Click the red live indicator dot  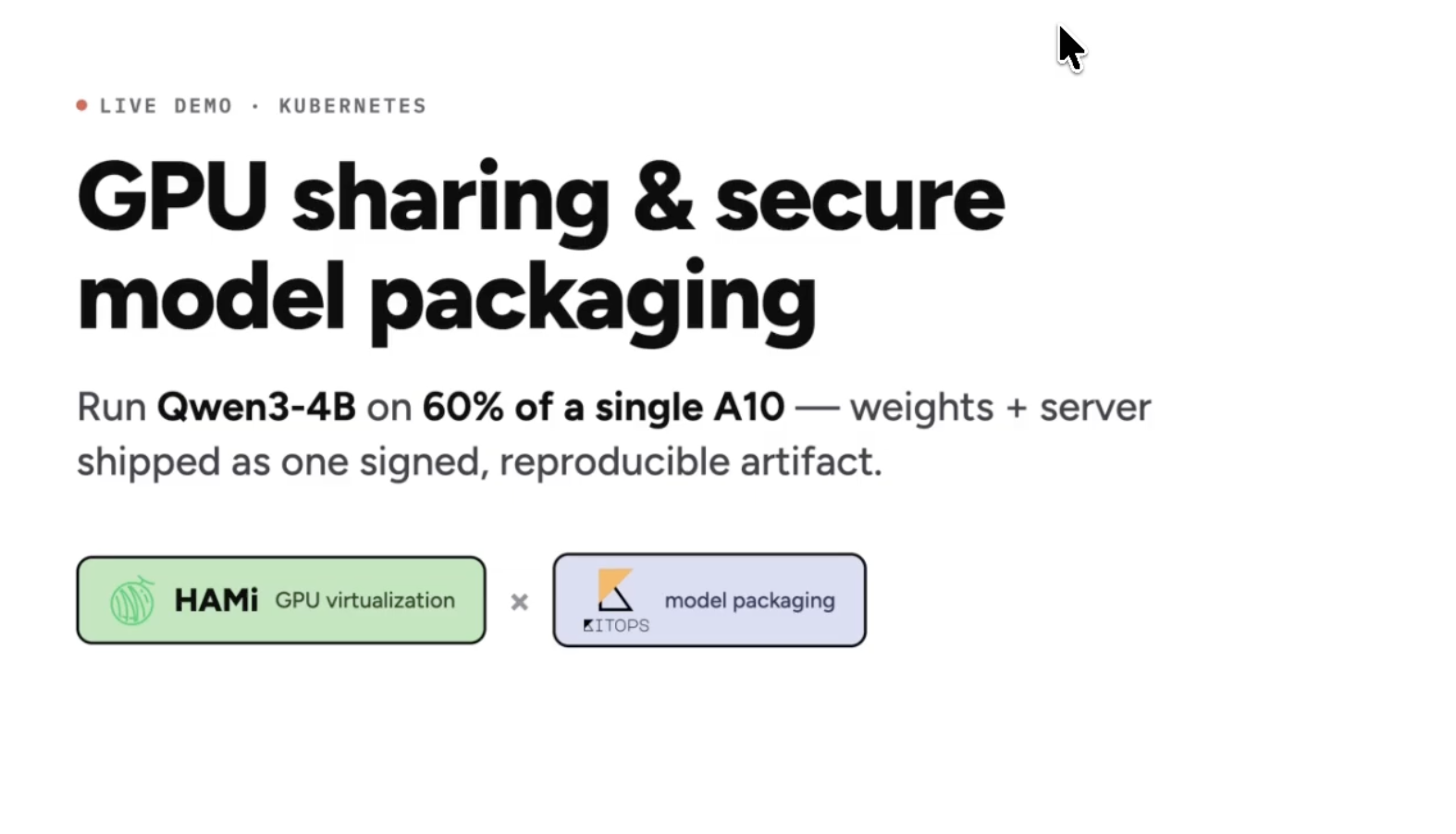(81, 105)
